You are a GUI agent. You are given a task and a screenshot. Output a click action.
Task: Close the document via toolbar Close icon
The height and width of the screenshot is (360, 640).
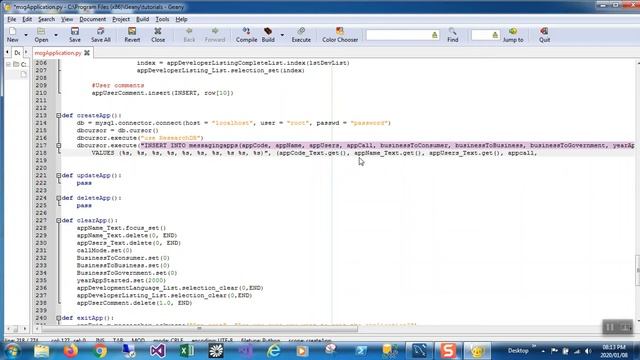pos(158,35)
